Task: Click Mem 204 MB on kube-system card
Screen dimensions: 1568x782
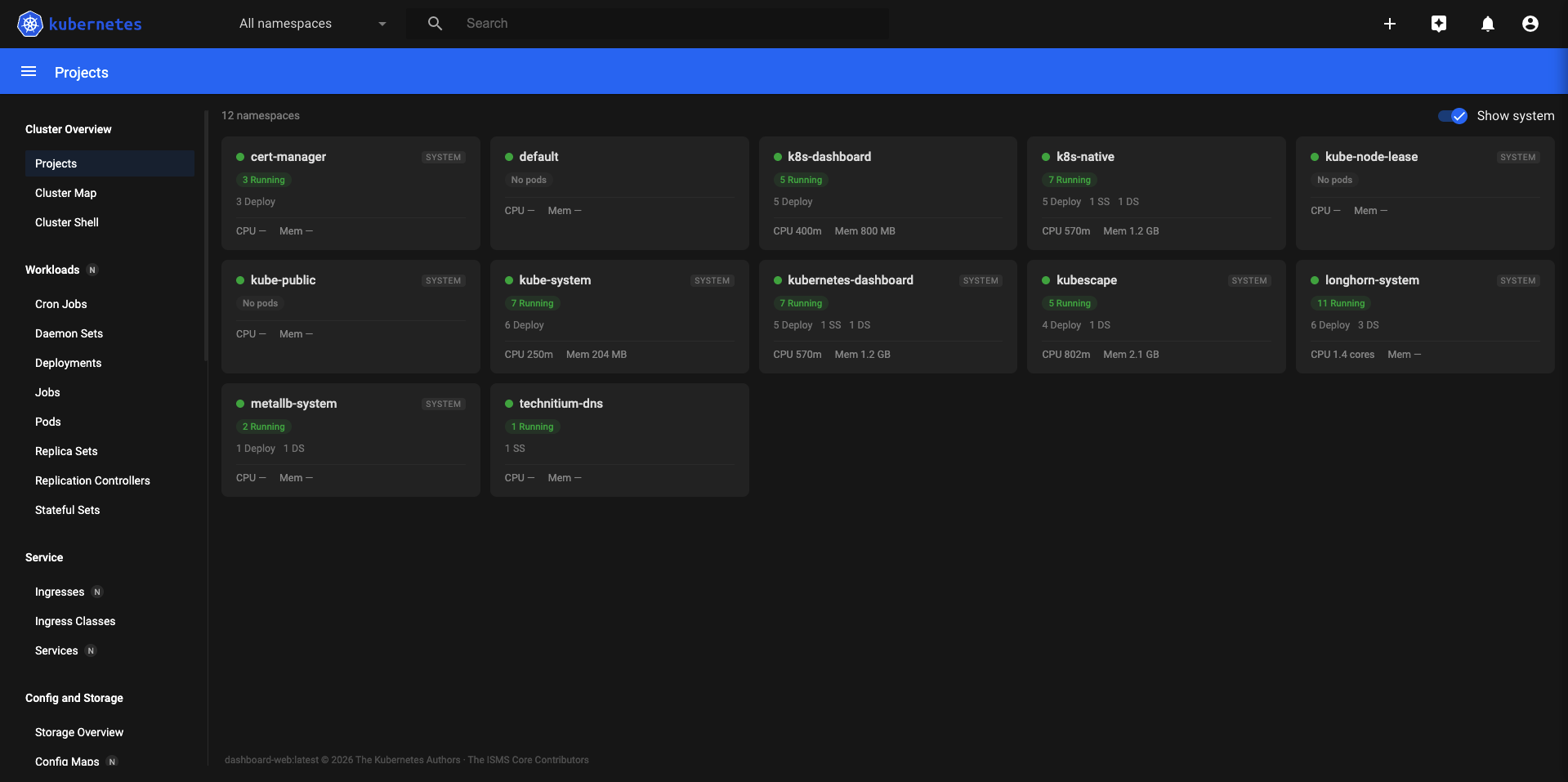Action: 596,355
